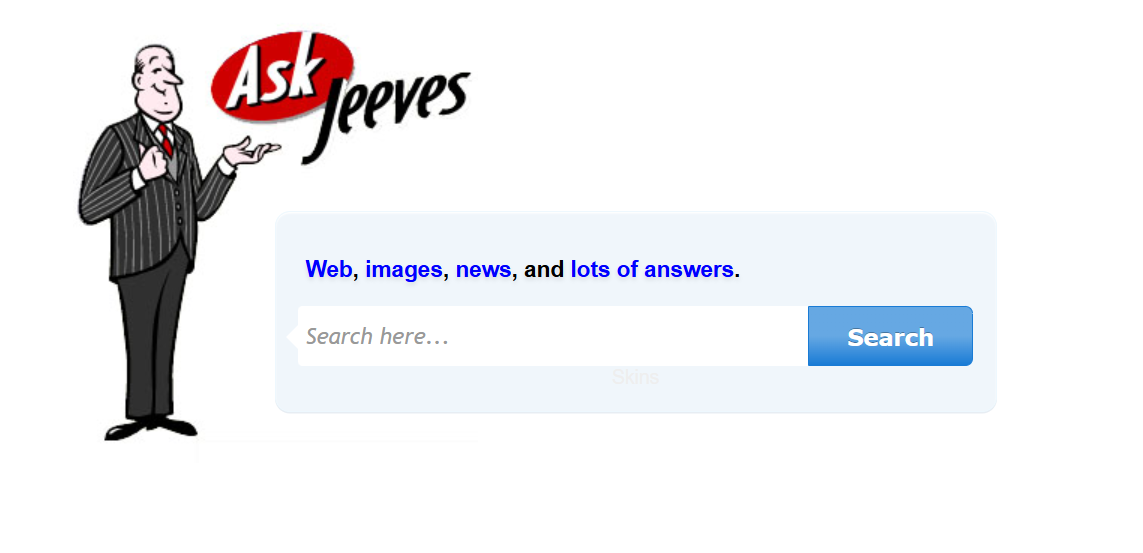This screenshot has height=553, width=1143.
Task: Click the butler's outstretched open hand
Action: (251, 152)
